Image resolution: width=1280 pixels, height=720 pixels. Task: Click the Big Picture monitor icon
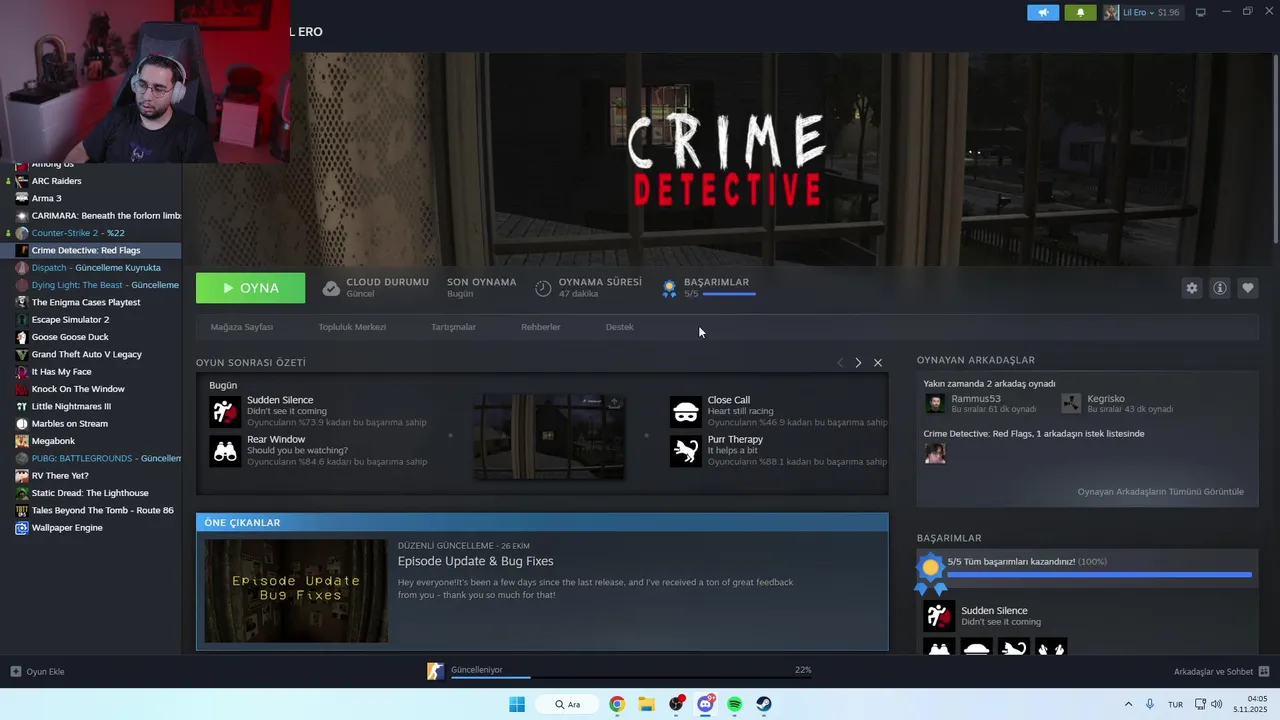[1201, 13]
